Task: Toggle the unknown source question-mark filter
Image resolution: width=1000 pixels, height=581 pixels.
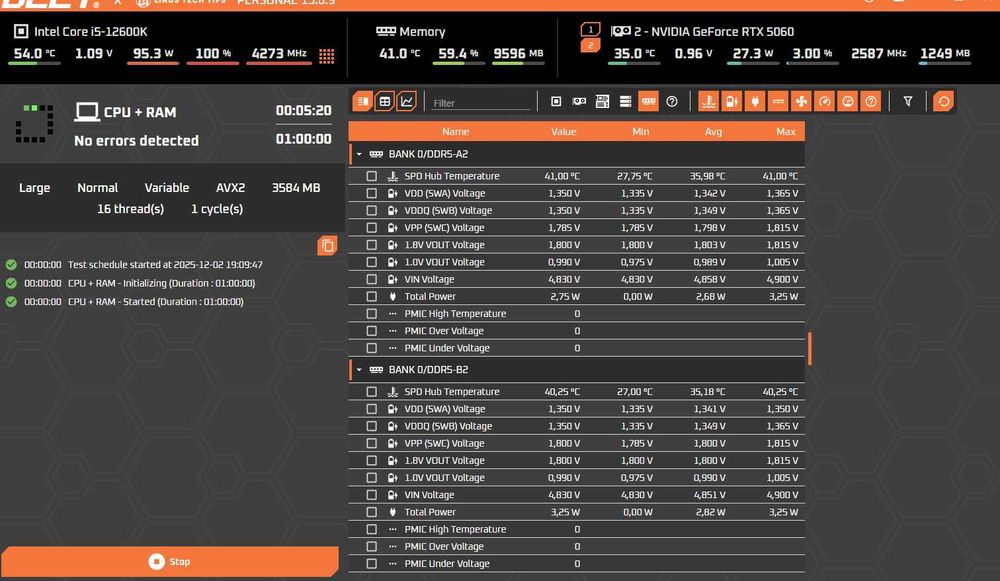Action: coord(672,101)
